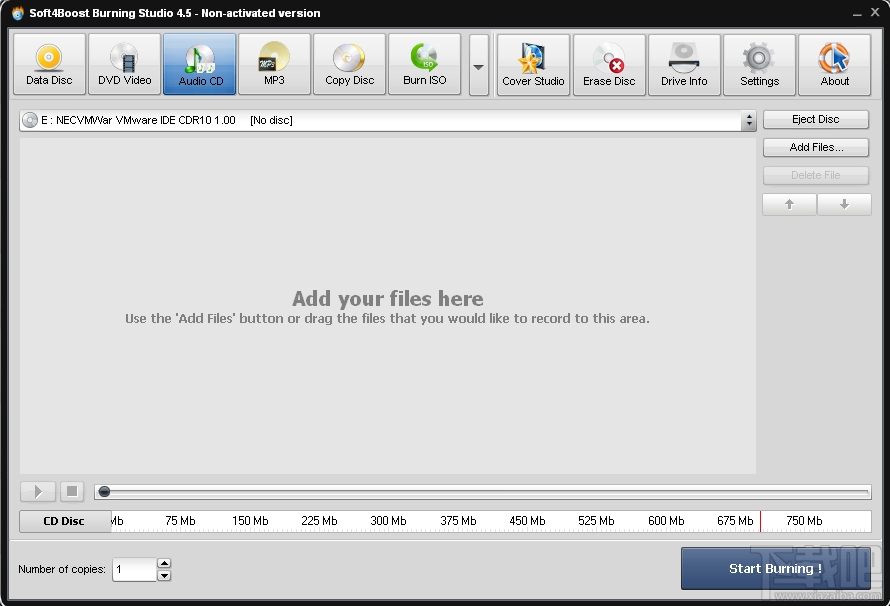This screenshot has height=606, width=890.
Task: Increase number of copies
Action: (x=164, y=563)
